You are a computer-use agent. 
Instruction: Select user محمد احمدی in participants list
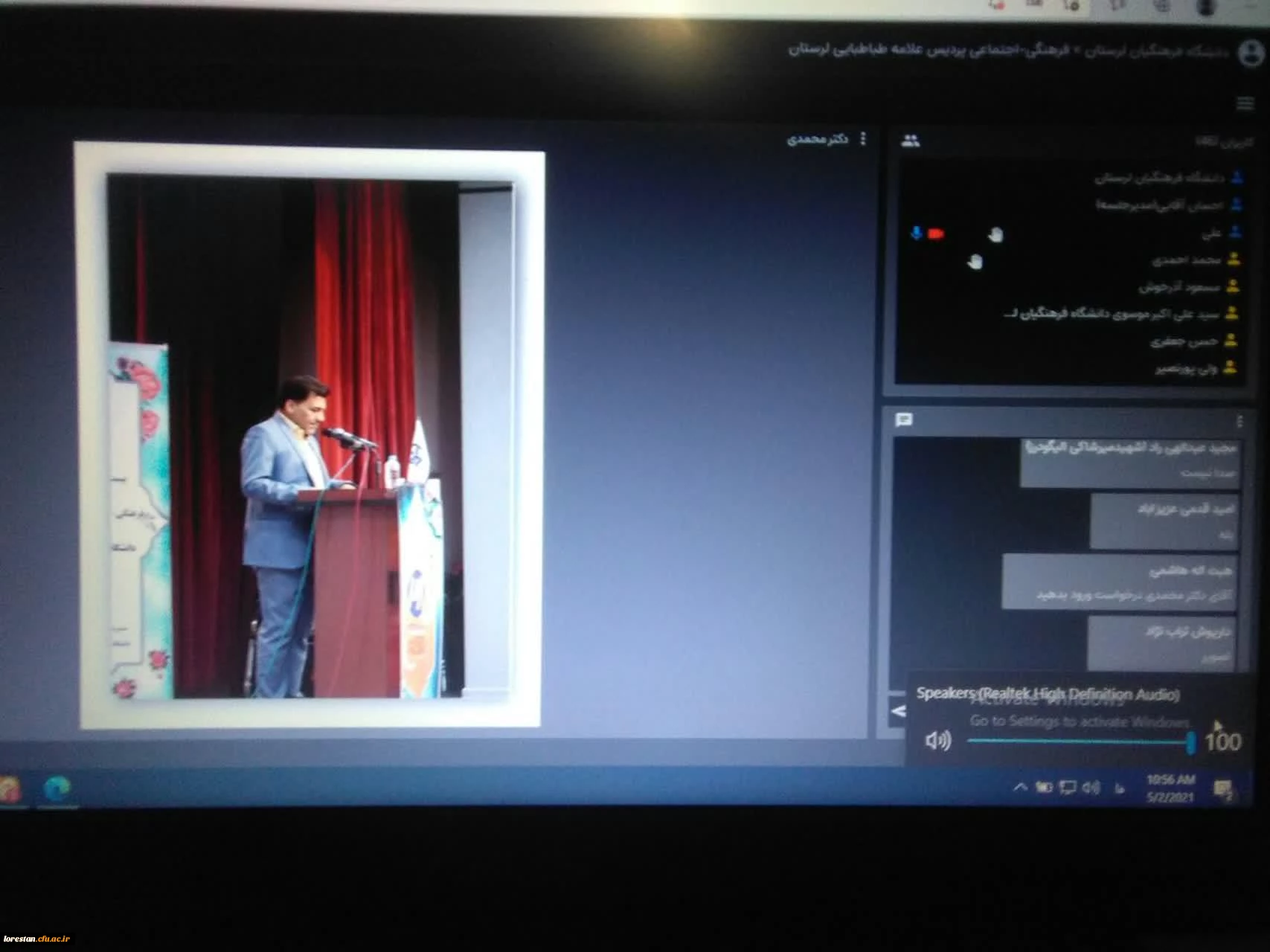pyautogui.click(x=1187, y=260)
